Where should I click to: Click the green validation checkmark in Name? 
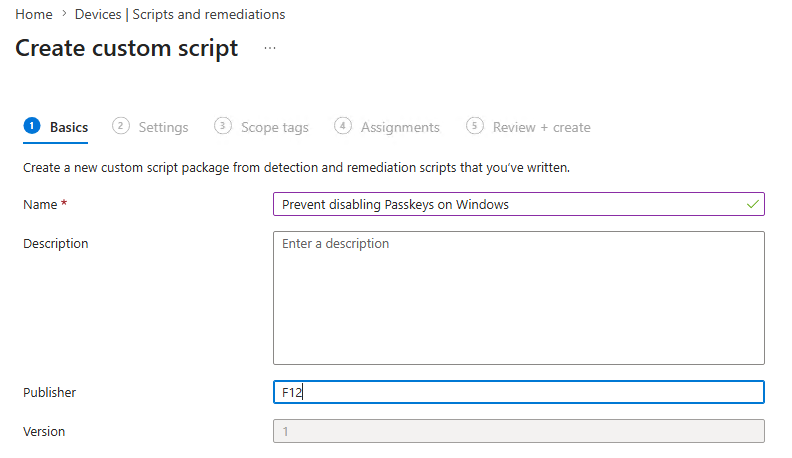752,204
